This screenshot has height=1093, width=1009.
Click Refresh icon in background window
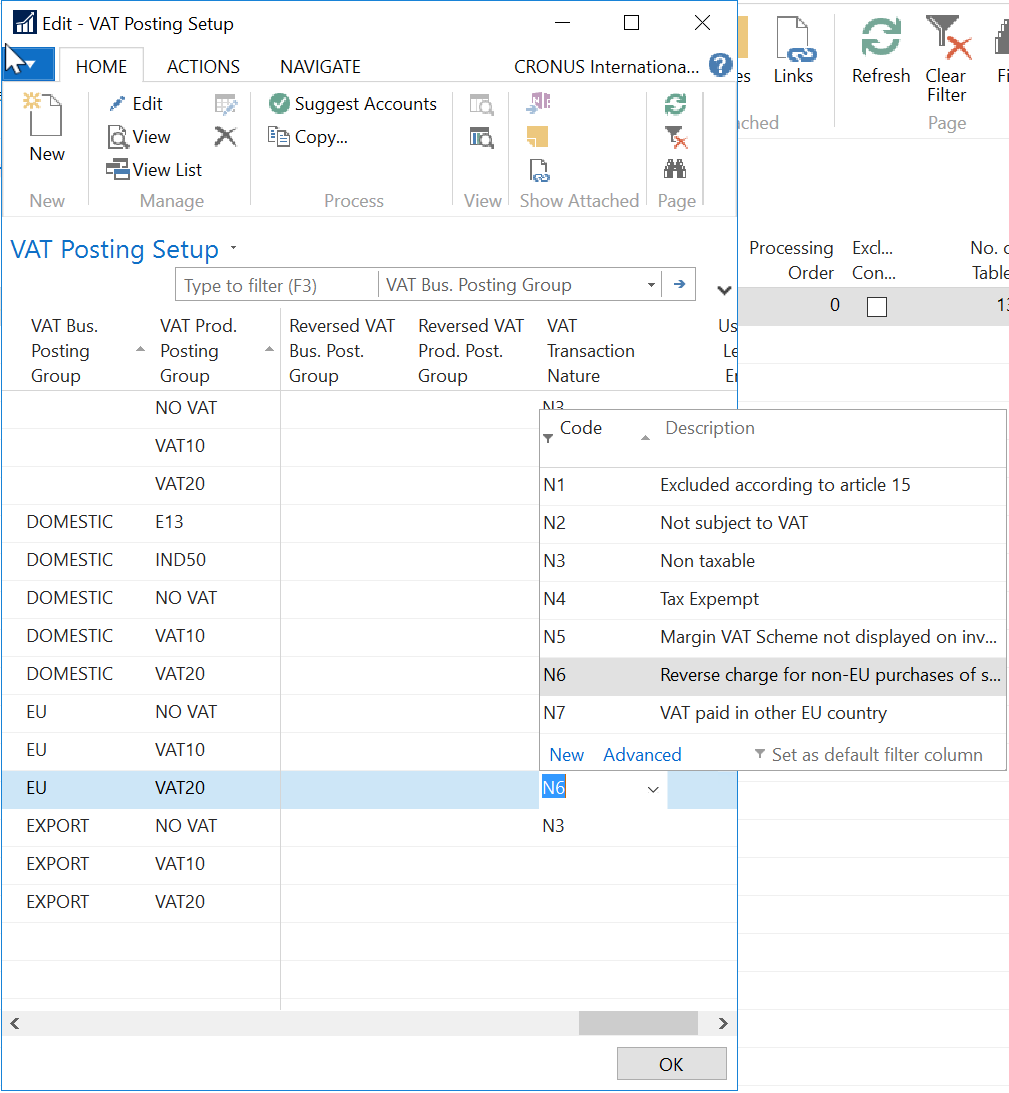pos(881,37)
